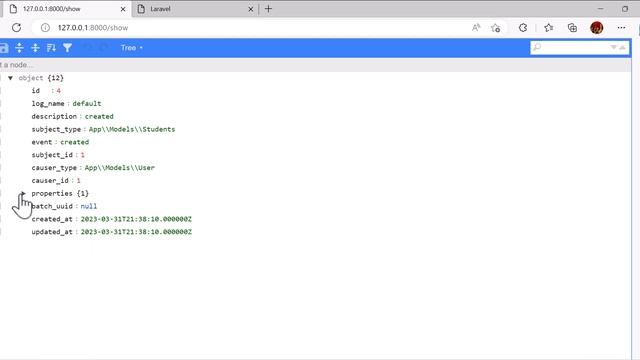The height and width of the screenshot is (360, 640).
Task: Switch to the Laravel tab
Action: click(195, 9)
